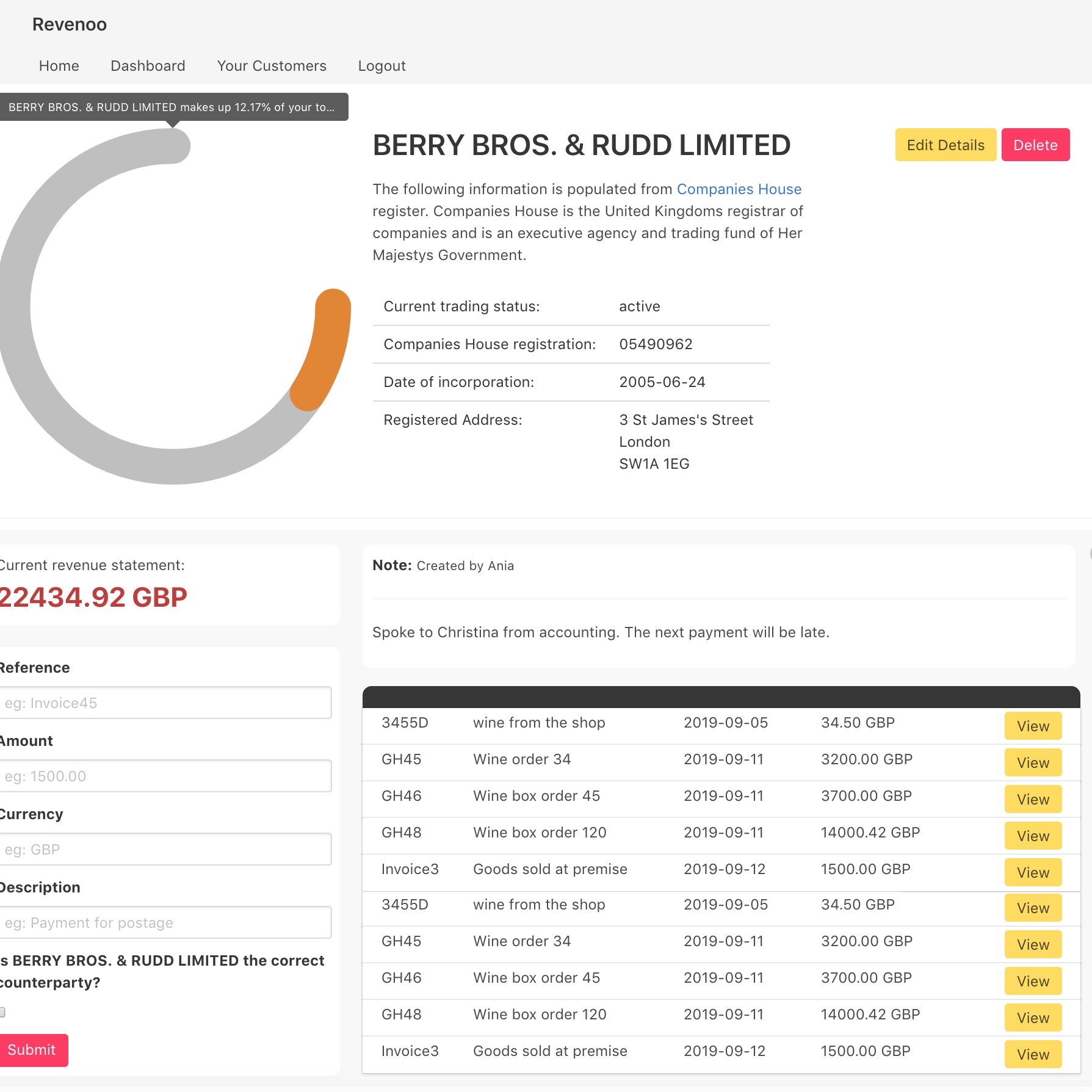Viewport: 1092px width, 1092px height.
Task: View second GH45 Wine order 34 entry
Action: point(1033,944)
